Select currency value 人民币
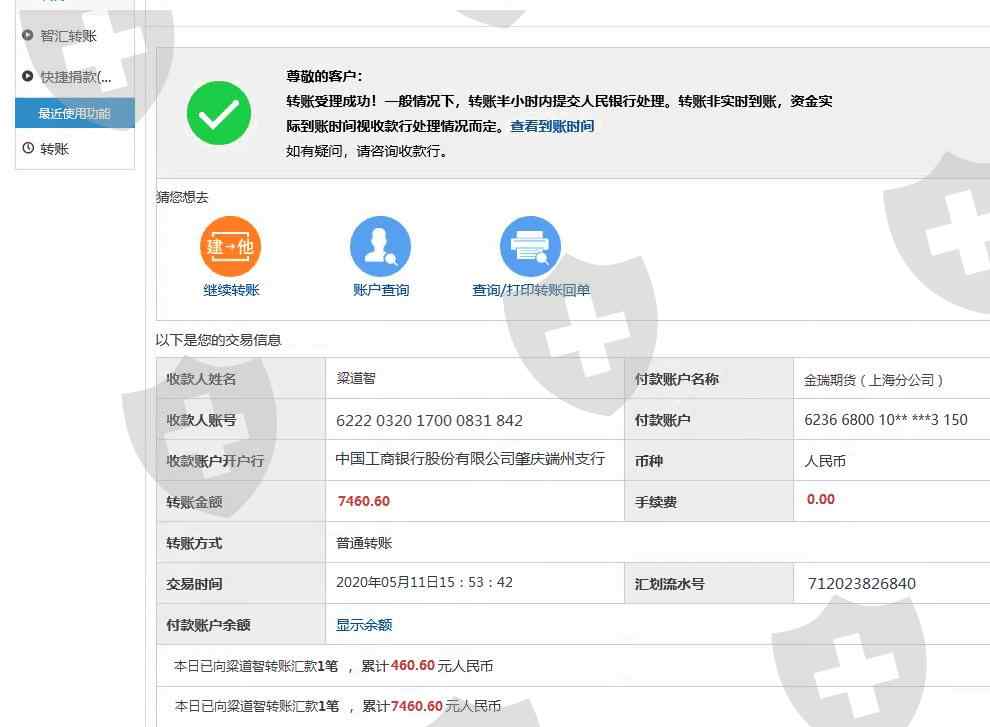 click(x=825, y=461)
